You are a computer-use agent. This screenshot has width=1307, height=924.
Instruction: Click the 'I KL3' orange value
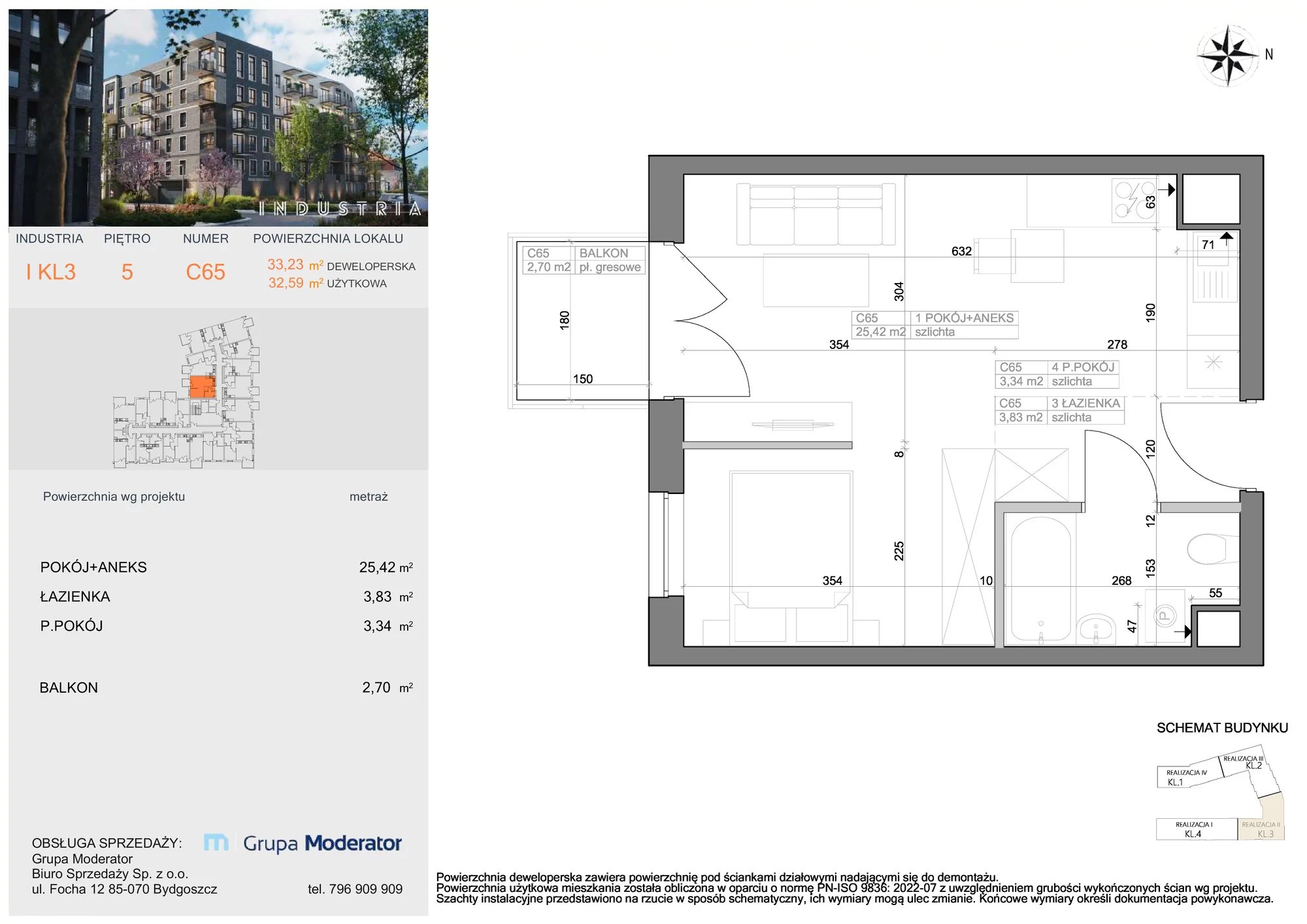[x=51, y=272]
